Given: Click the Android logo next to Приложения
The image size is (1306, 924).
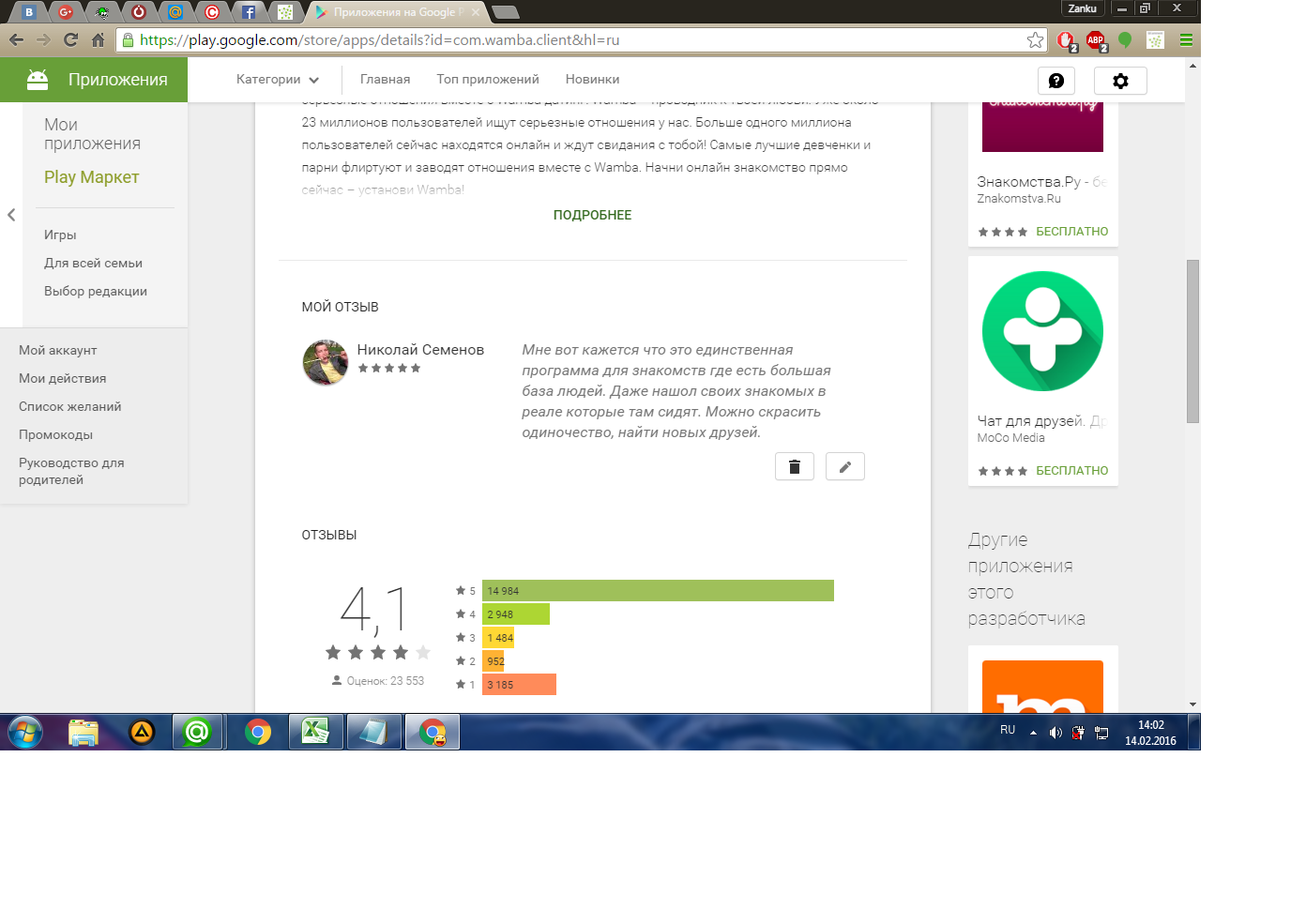Looking at the screenshot, I should (38, 80).
